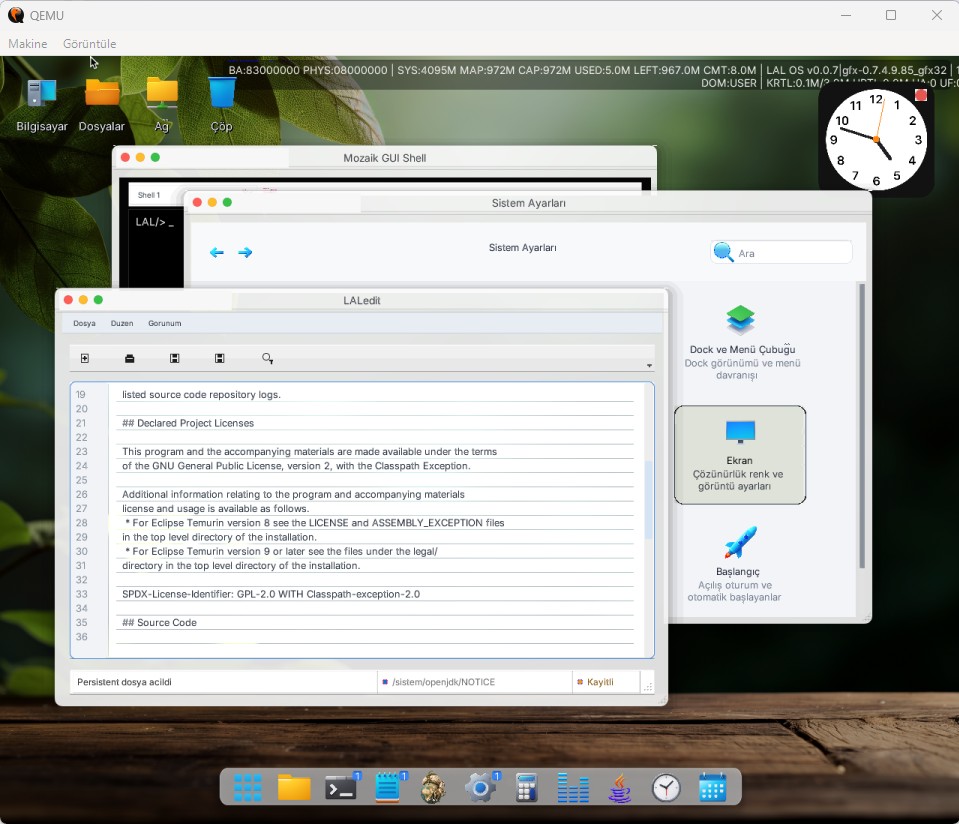This screenshot has width=959, height=824.
Task: Open the clock icon in the dock
Action: point(666,787)
